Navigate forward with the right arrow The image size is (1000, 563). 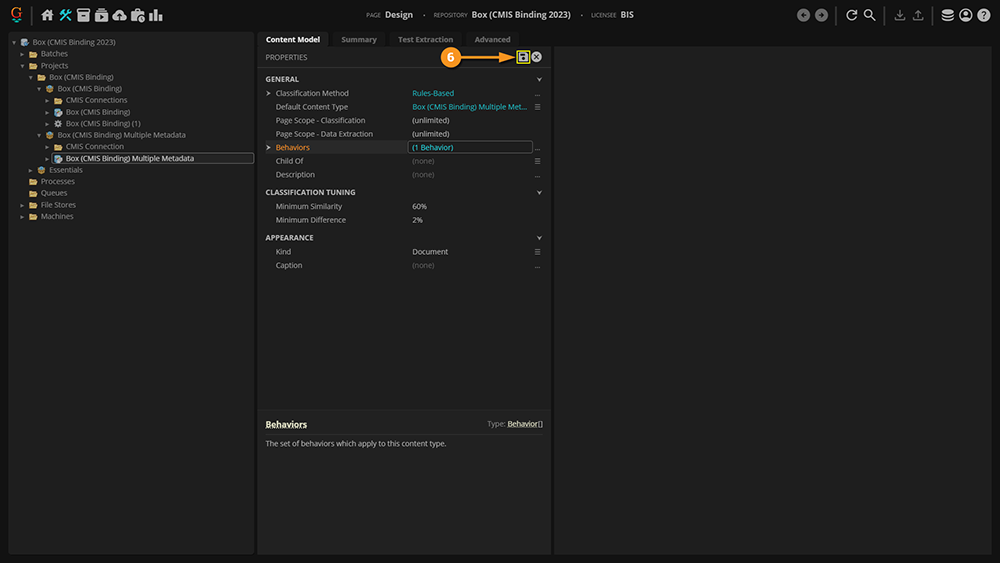(821, 15)
